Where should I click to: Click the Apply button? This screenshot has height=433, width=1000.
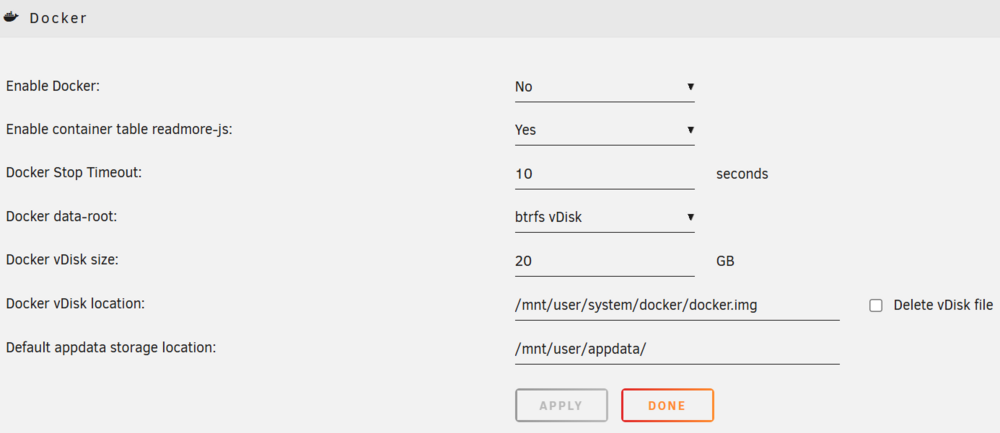[561, 406]
